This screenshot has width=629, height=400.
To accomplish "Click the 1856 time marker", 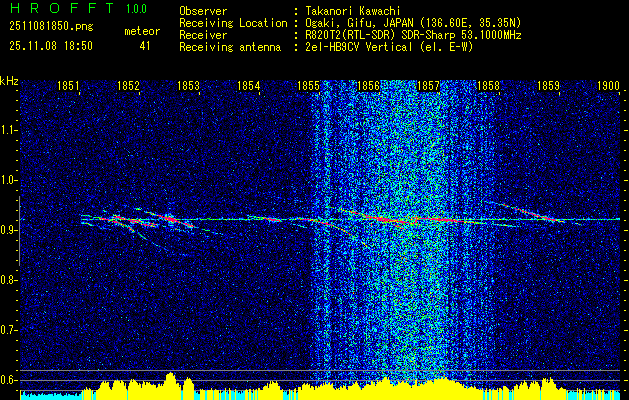I will (368, 85).
